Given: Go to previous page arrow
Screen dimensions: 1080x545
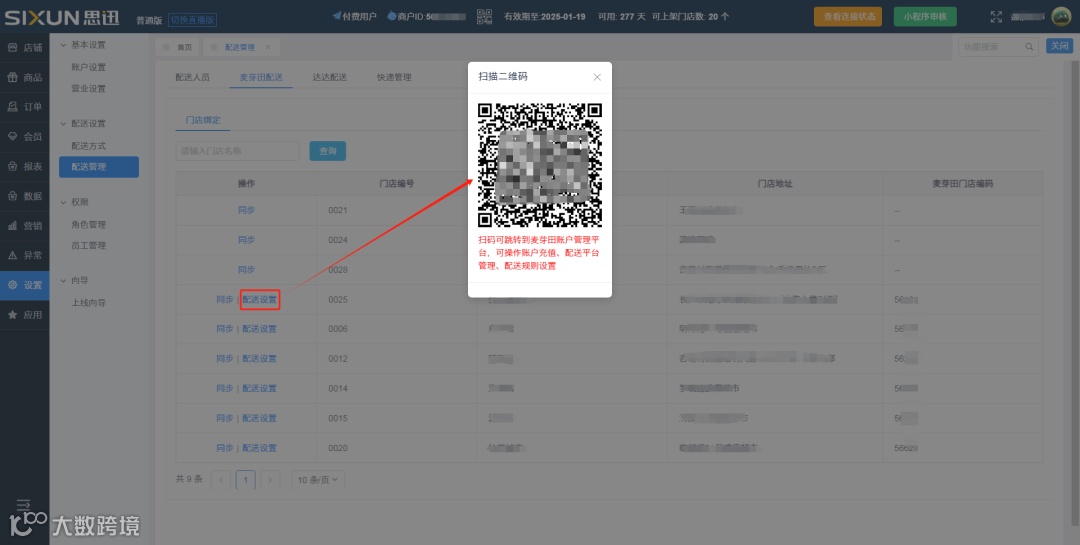Looking at the screenshot, I should [221, 480].
